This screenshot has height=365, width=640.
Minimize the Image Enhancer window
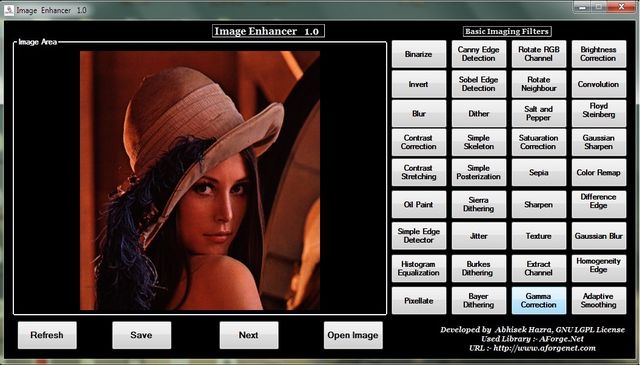(x=582, y=6)
